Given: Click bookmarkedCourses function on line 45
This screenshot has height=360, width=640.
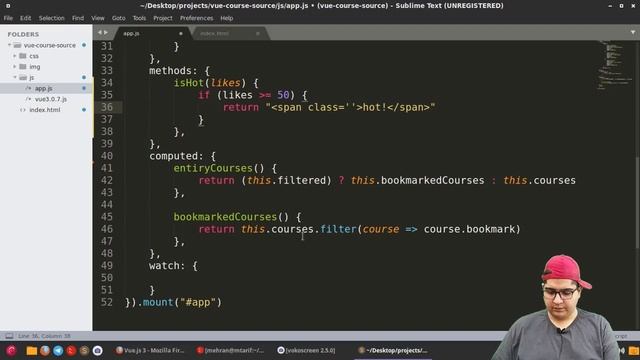Looking at the screenshot, I should click(x=225, y=217).
